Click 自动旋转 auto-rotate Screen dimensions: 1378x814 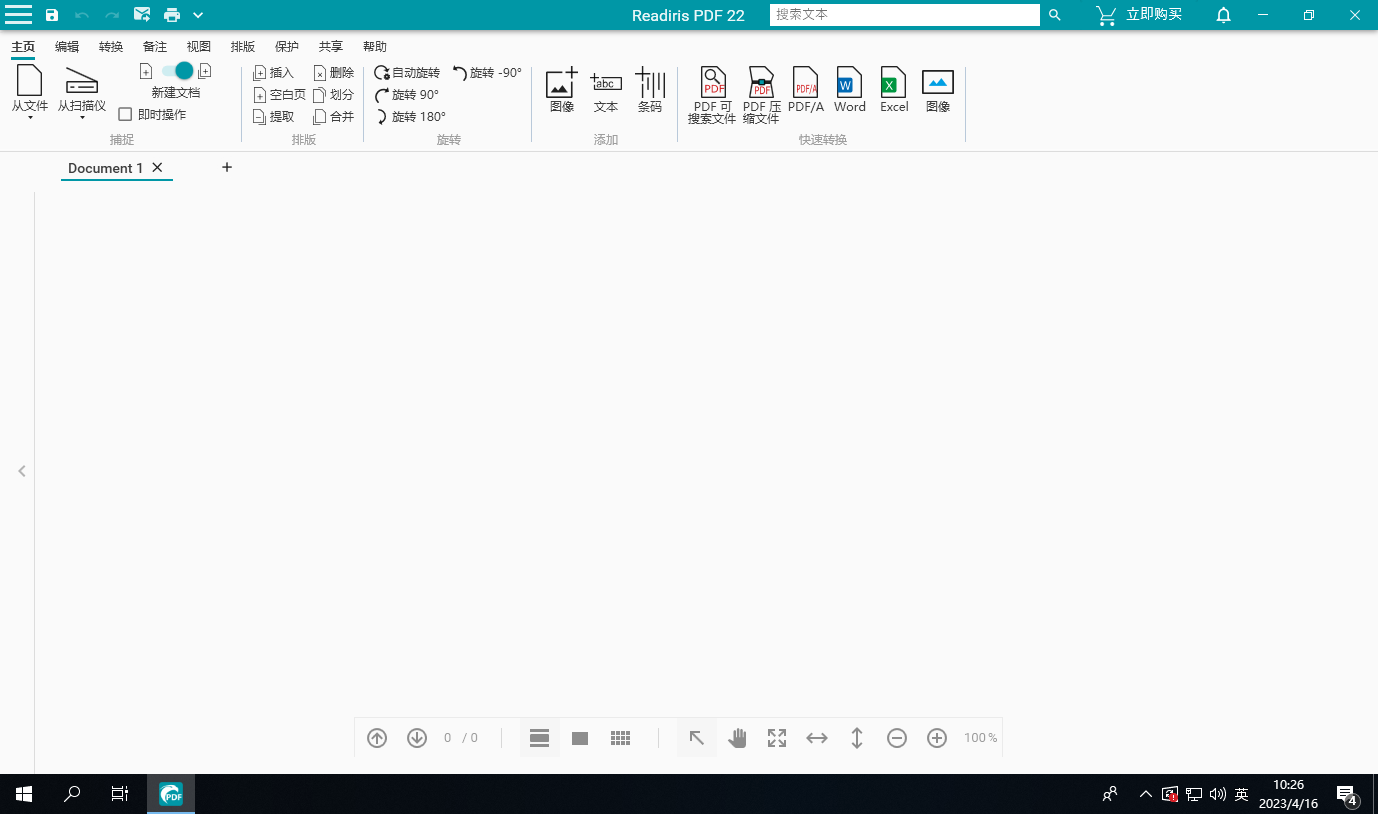click(407, 73)
